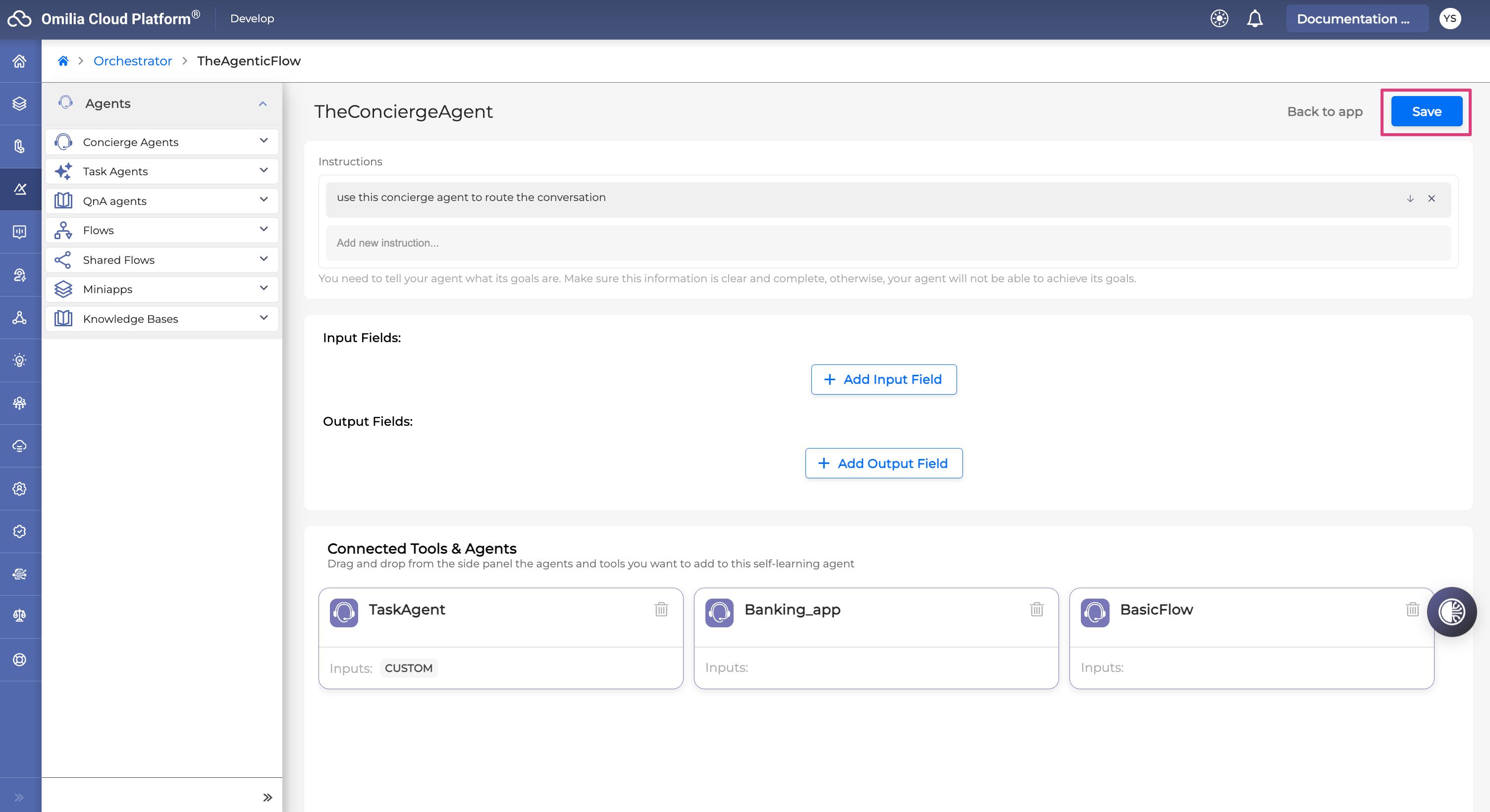
Task: Collapse the Agents panel header
Action: pyautogui.click(x=263, y=103)
